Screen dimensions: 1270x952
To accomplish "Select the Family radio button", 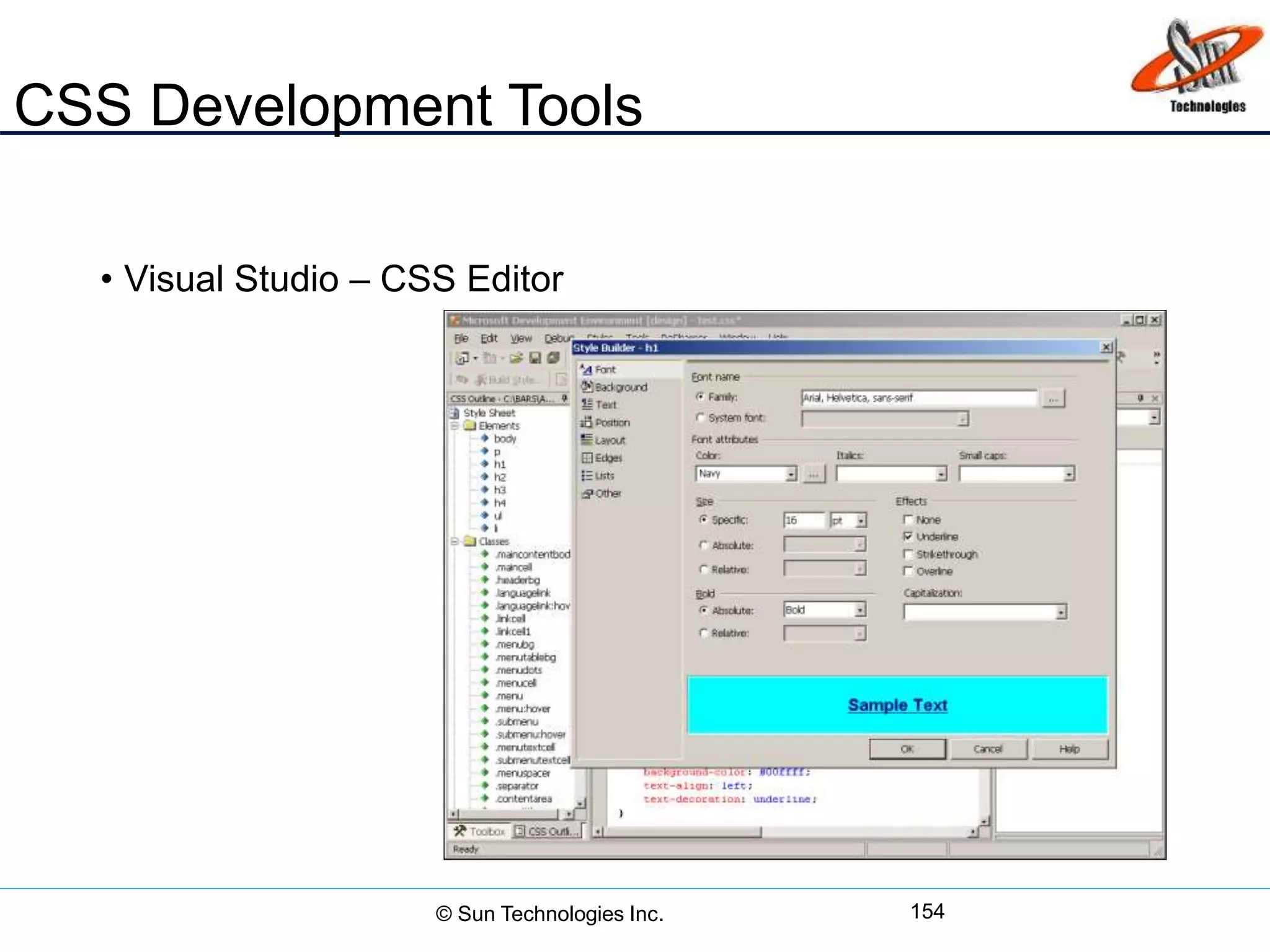I will point(701,397).
